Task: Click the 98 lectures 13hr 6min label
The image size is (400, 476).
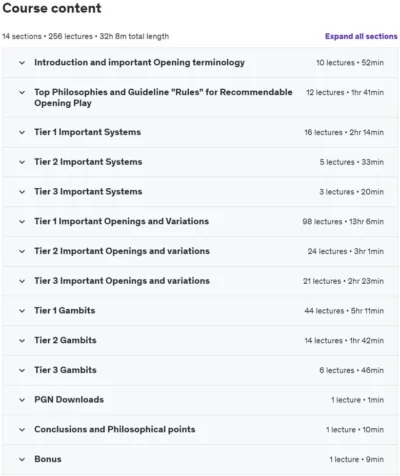Action: click(343, 222)
